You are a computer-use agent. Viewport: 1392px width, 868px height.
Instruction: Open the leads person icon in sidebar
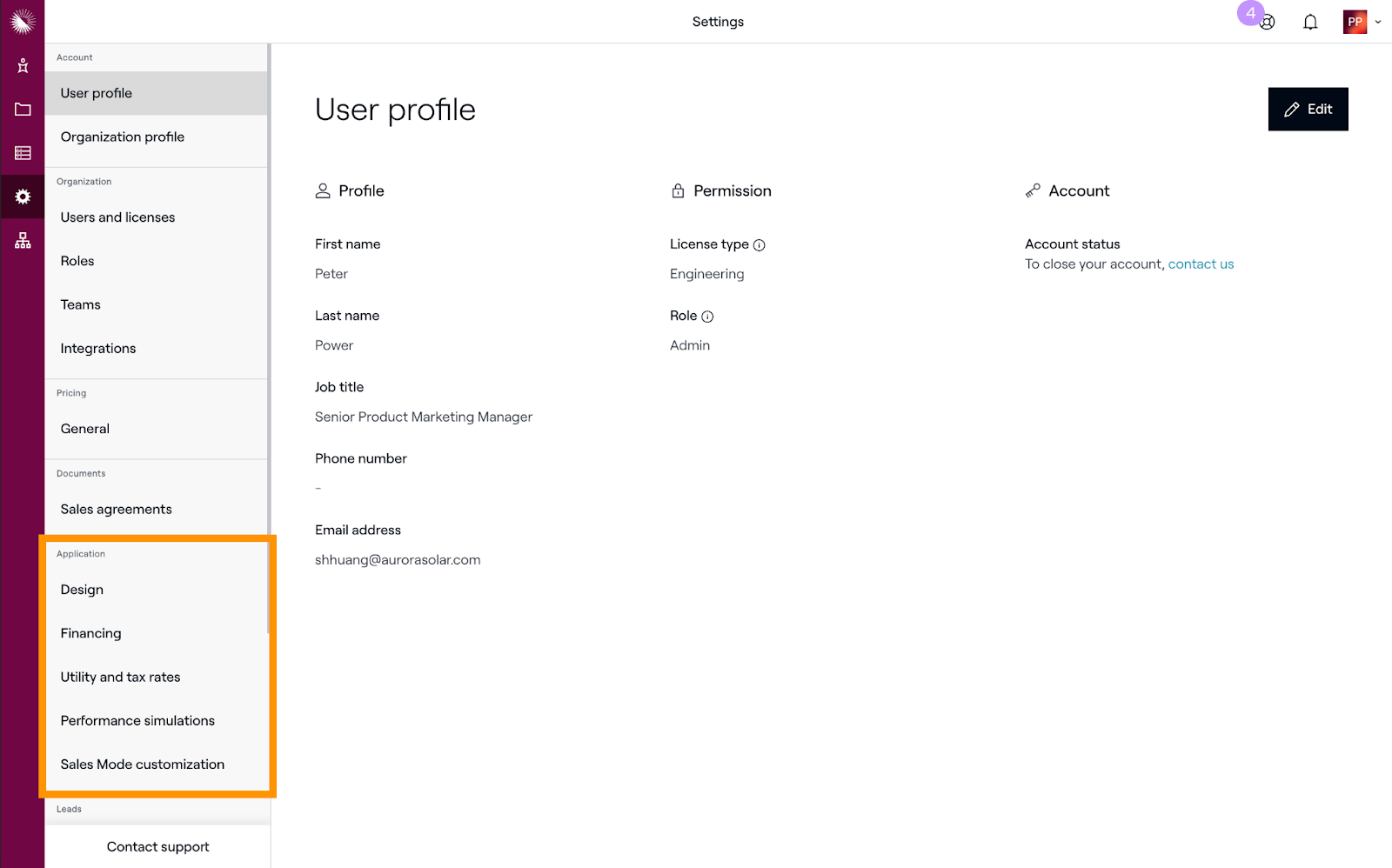pyautogui.click(x=23, y=66)
